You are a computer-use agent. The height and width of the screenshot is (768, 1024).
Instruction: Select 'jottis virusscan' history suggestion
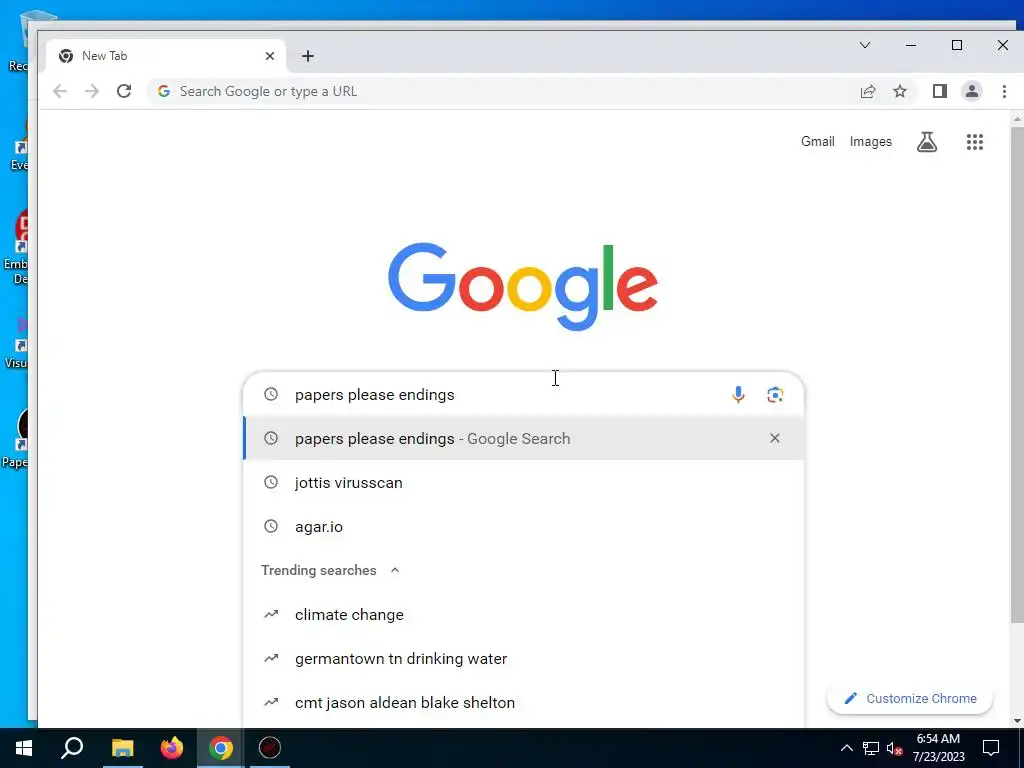(x=524, y=483)
